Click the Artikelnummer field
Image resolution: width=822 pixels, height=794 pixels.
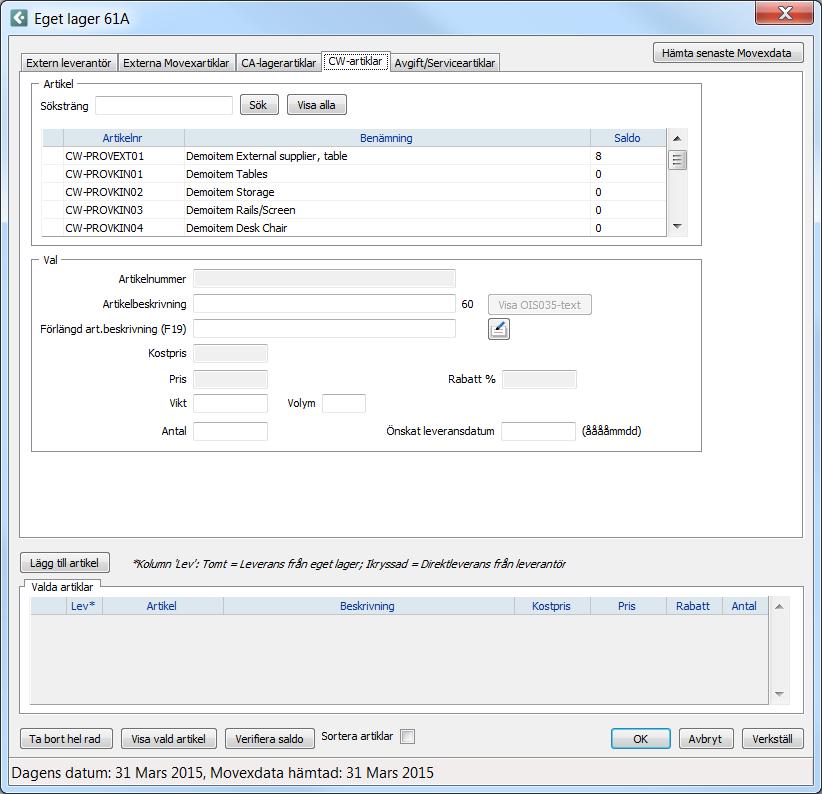pos(324,279)
